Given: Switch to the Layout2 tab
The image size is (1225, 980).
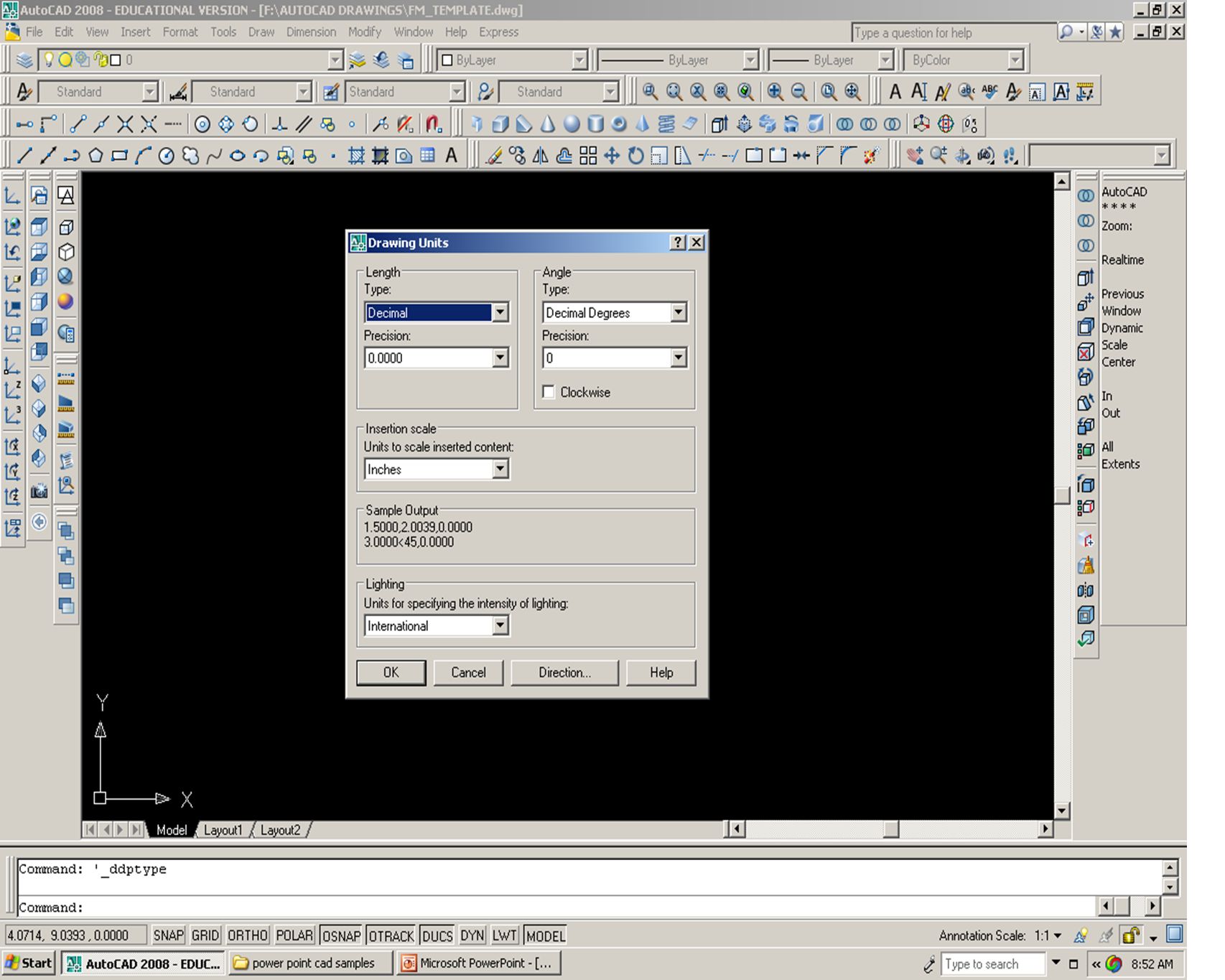Looking at the screenshot, I should [280, 830].
